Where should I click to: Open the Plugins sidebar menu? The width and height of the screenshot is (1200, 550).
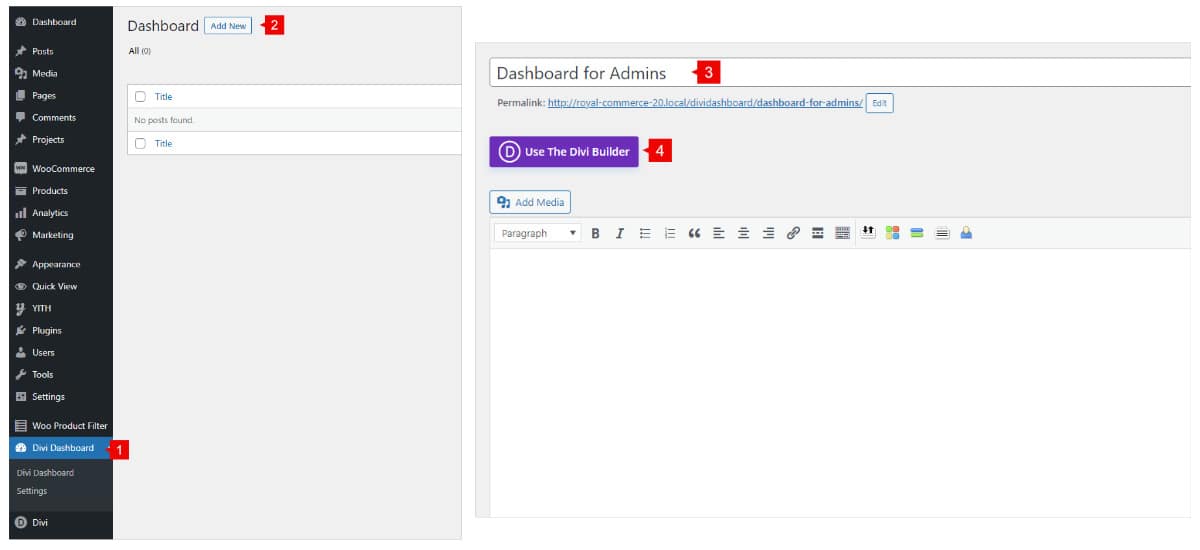pyautogui.click(x=46, y=330)
